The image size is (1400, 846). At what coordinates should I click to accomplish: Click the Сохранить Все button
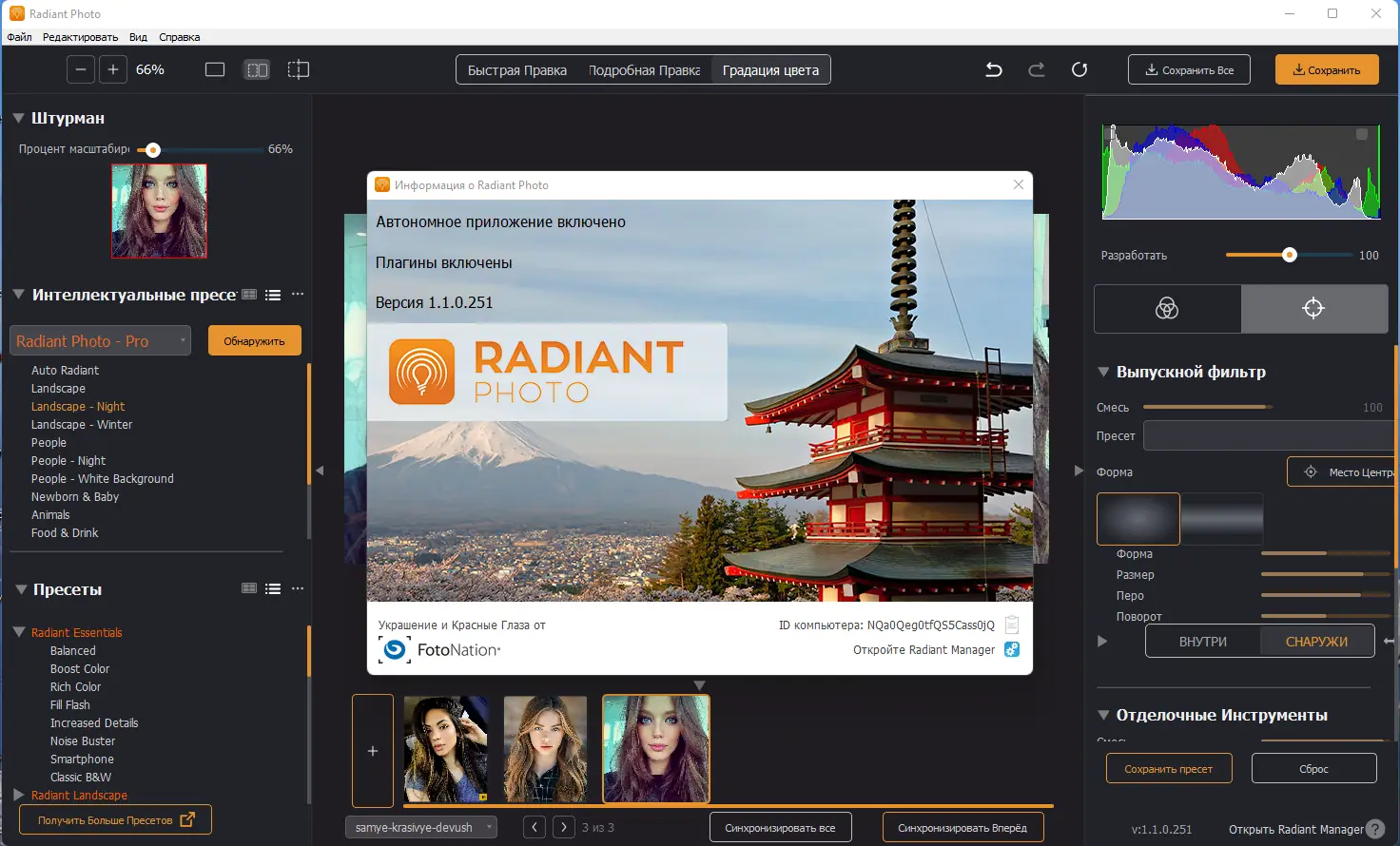[1189, 69]
